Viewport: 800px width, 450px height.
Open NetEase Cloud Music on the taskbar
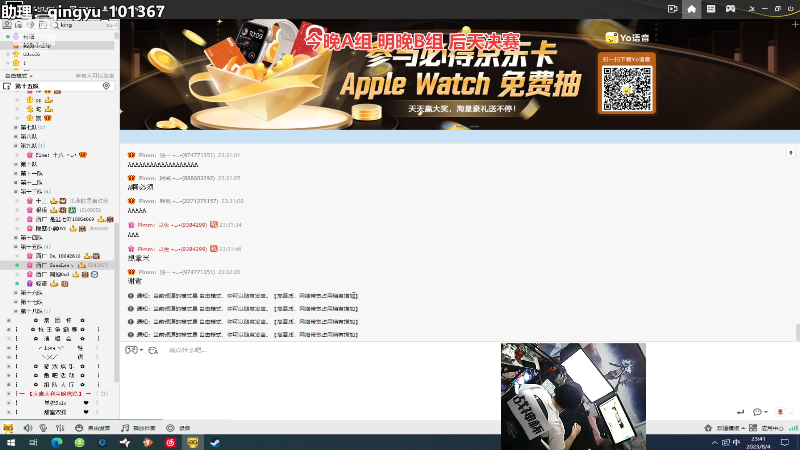(x=170, y=442)
